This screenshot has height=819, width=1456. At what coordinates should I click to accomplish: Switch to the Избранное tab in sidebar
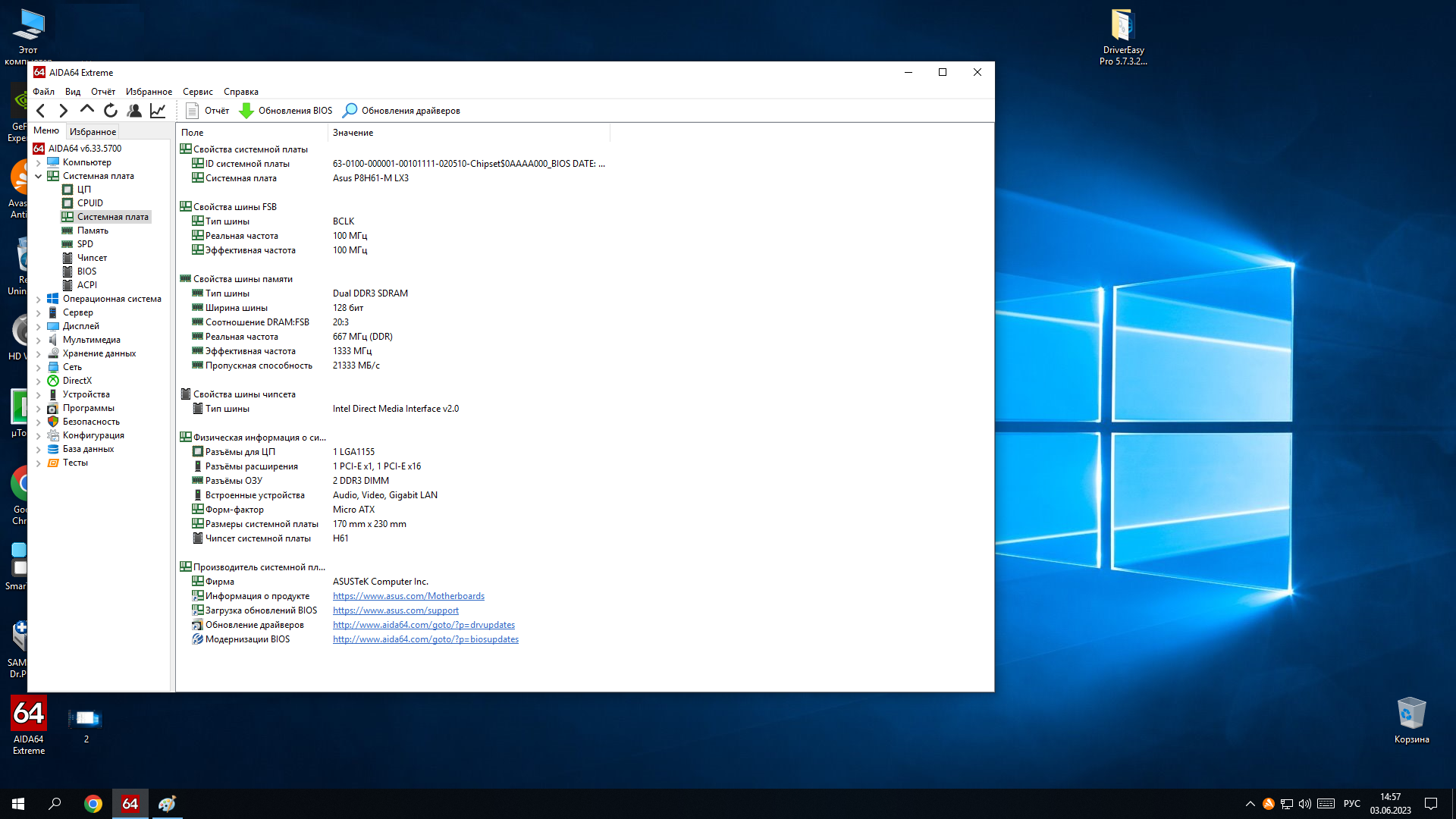(93, 132)
